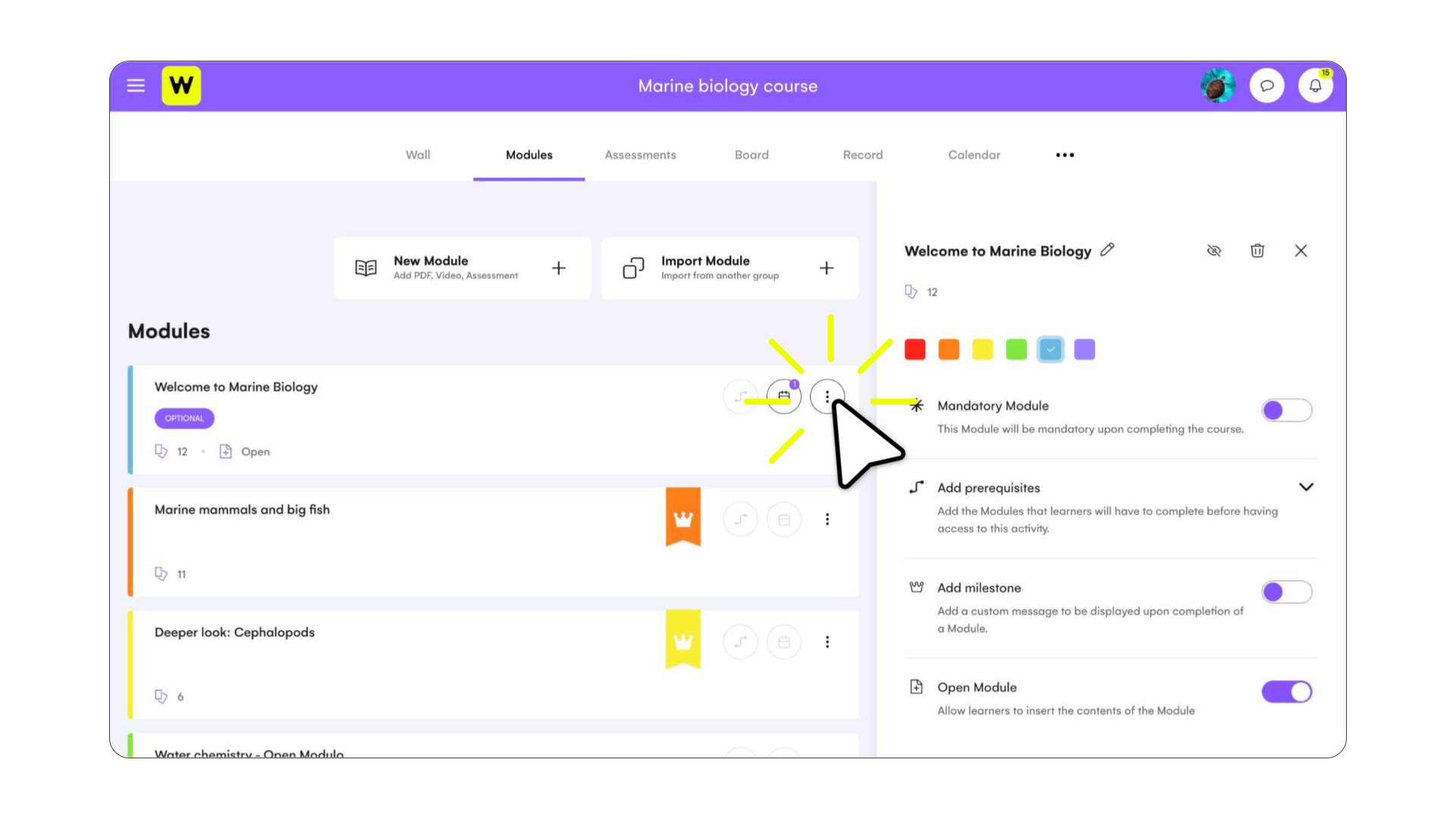This screenshot has height=819, width=1456.
Task: Open Welcome to Marine Biology module
Action: click(x=236, y=387)
